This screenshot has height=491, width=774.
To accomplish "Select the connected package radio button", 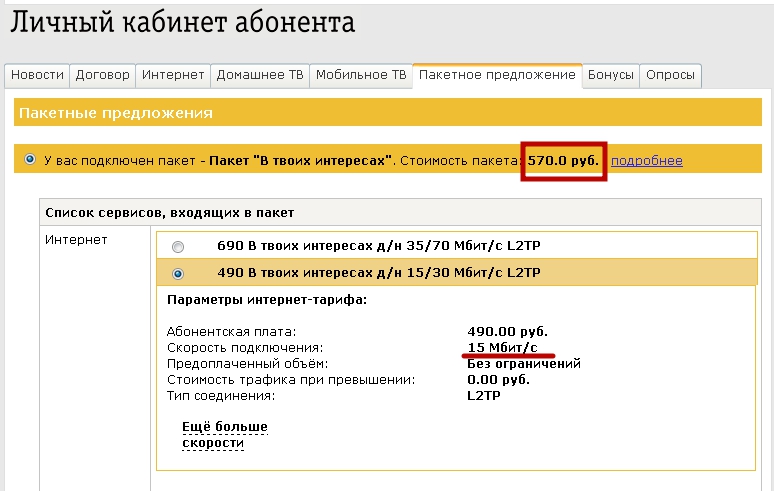I will 30,159.
